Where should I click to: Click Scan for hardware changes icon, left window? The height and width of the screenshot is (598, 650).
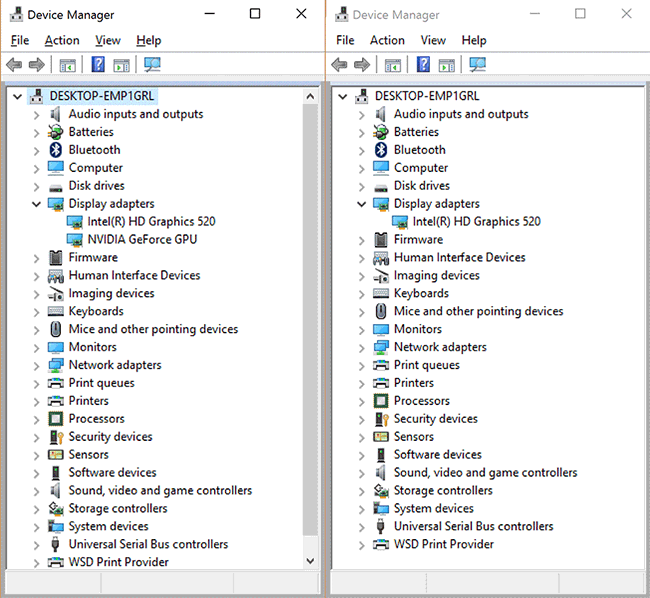coord(152,65)
